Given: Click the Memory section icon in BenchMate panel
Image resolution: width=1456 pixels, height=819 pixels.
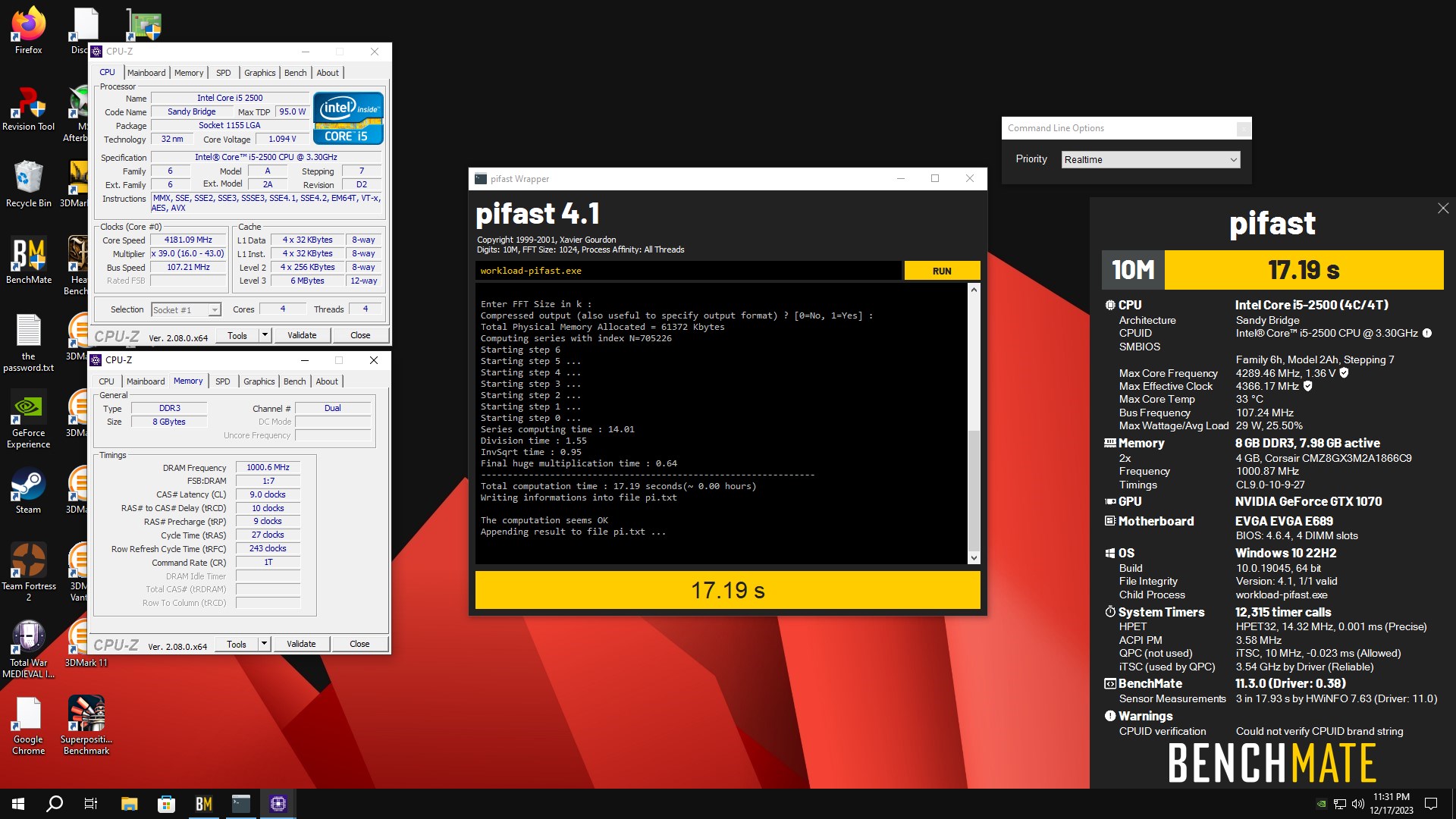Looking at the screenshot, I should click(x=1110, y=443).
